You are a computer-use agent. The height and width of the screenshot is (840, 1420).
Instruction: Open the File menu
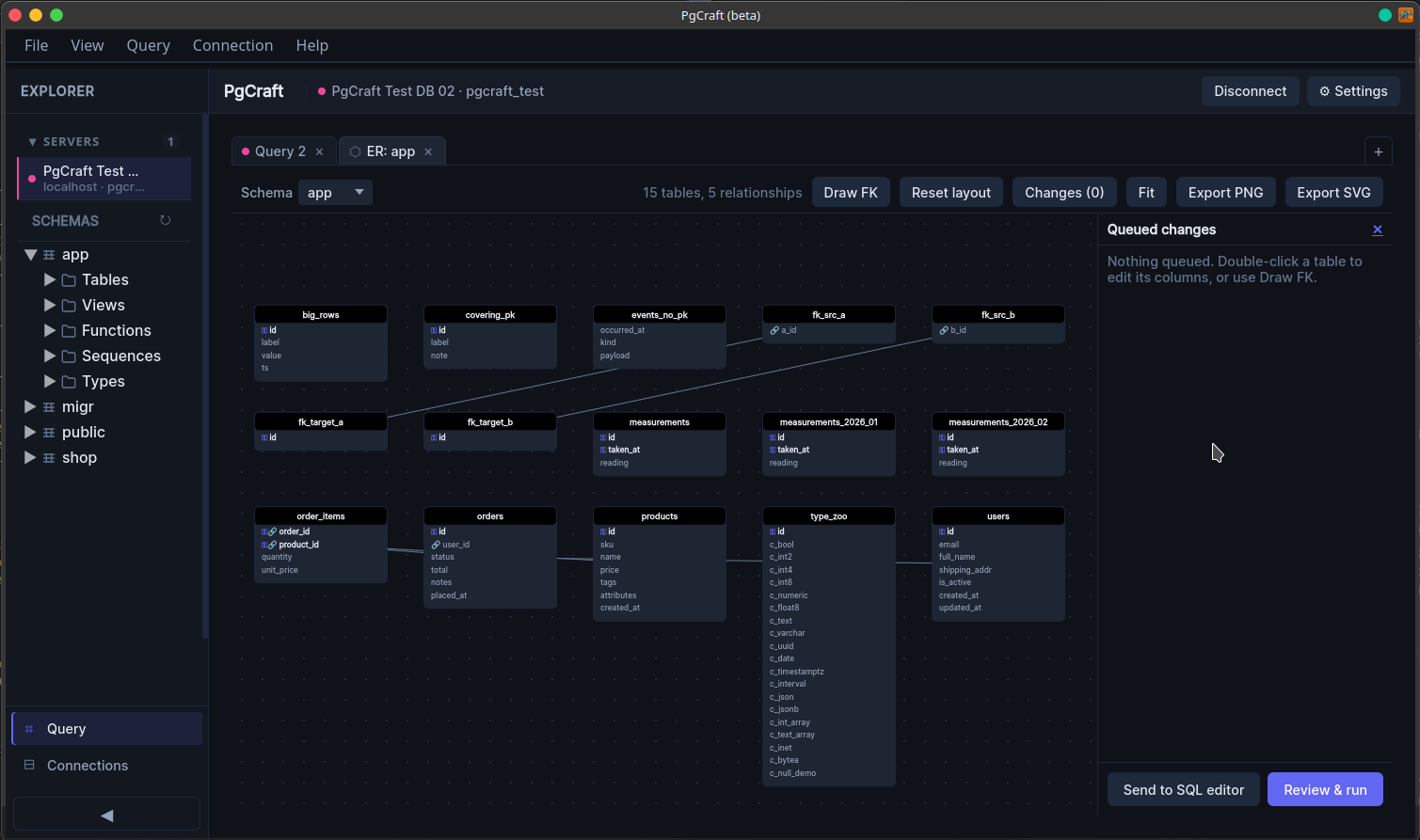[x=37, y=45]
